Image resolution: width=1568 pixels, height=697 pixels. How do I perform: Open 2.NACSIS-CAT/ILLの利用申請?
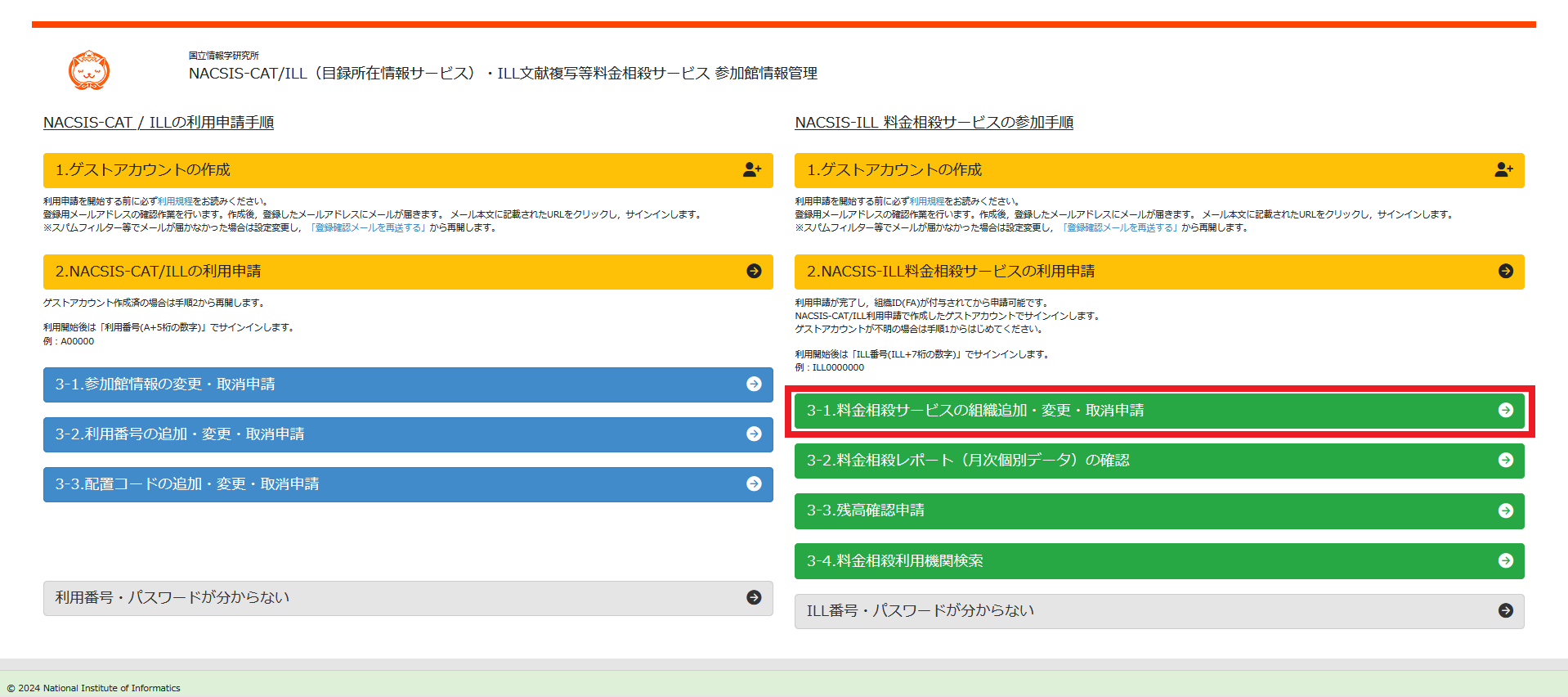(x=408, y=272)
